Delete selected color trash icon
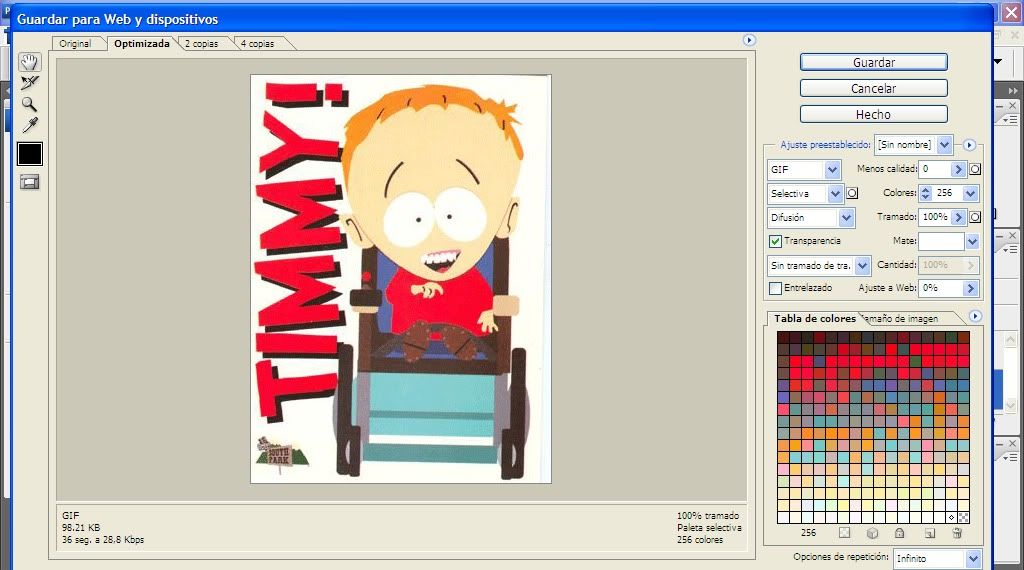Viewport: 1024px width, 570px height. (x=957, y=533)
